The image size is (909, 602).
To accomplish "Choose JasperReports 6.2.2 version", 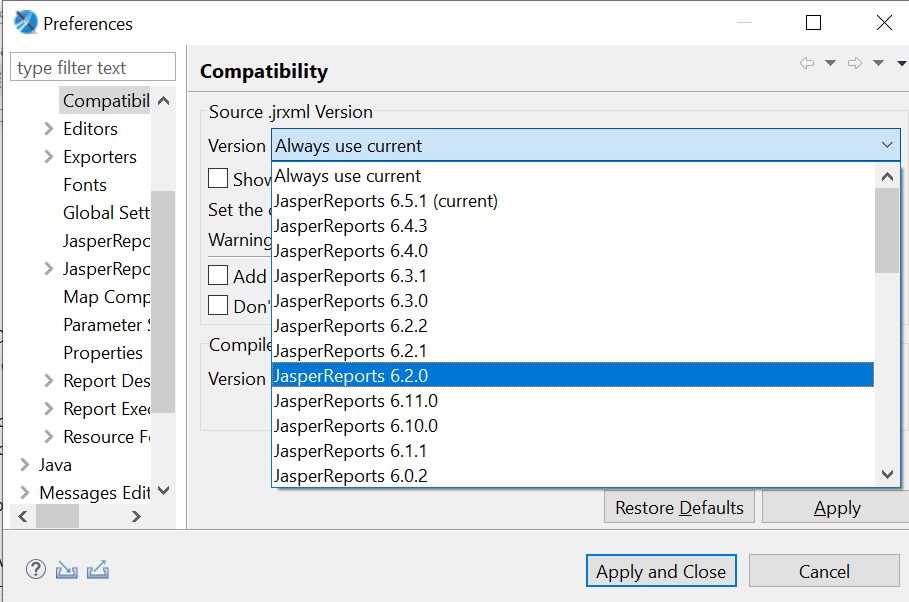I will tap(573, 325).
